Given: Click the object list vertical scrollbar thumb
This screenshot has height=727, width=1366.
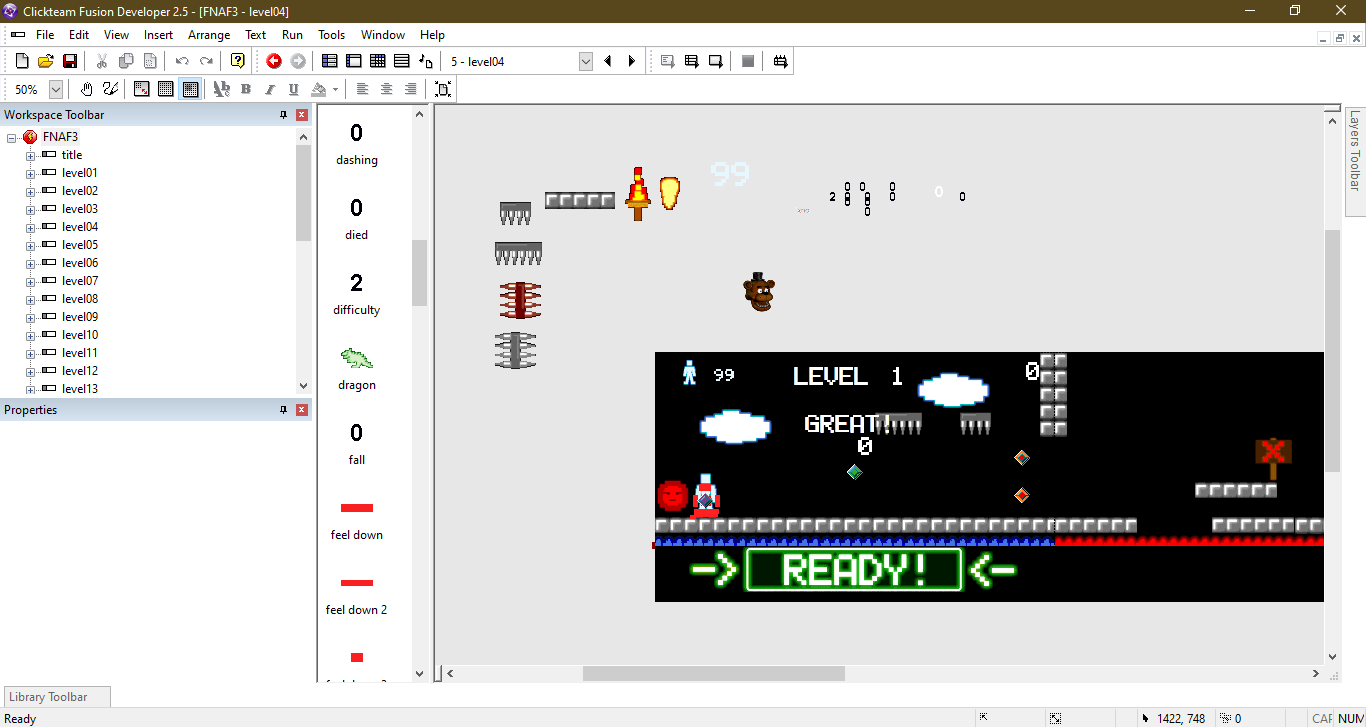Looking at the screenshot, I should click(x=420, y=273).
